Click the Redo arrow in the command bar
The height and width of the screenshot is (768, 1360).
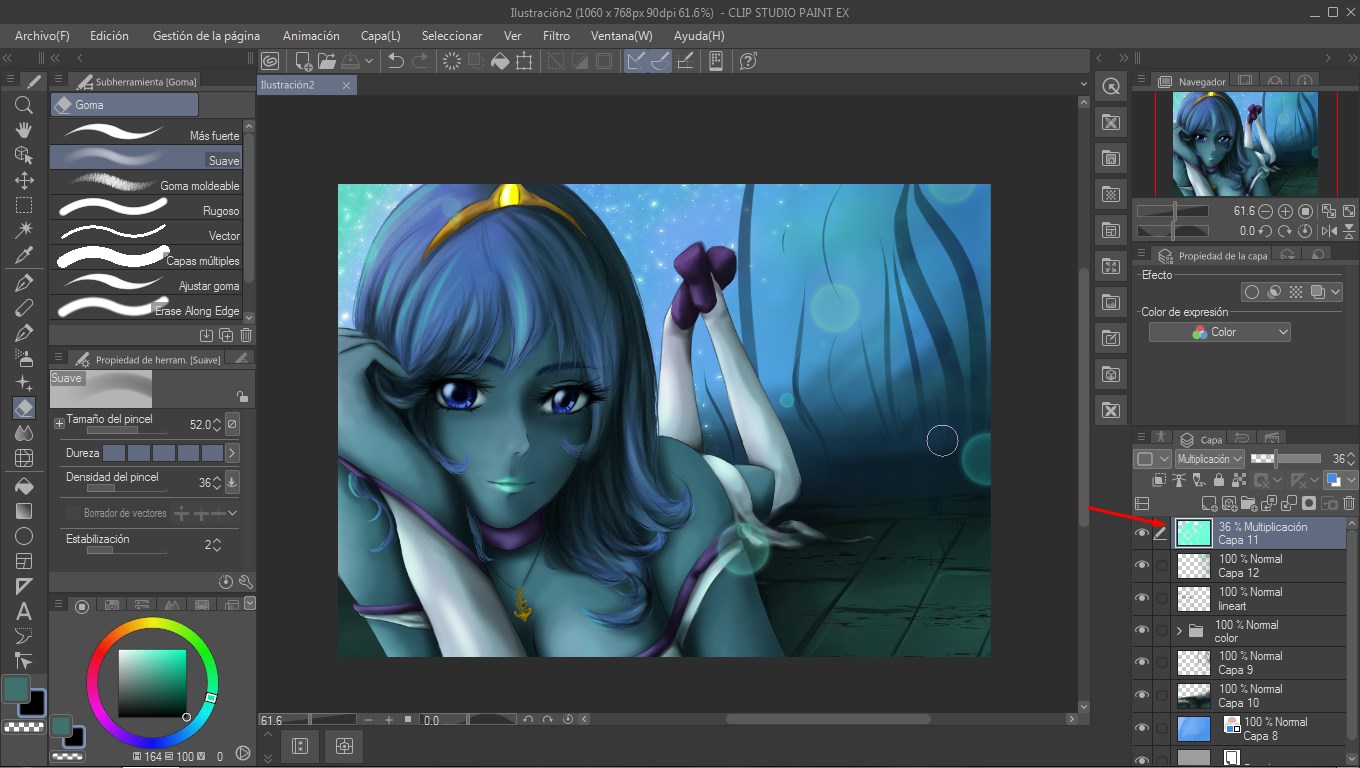421,61
